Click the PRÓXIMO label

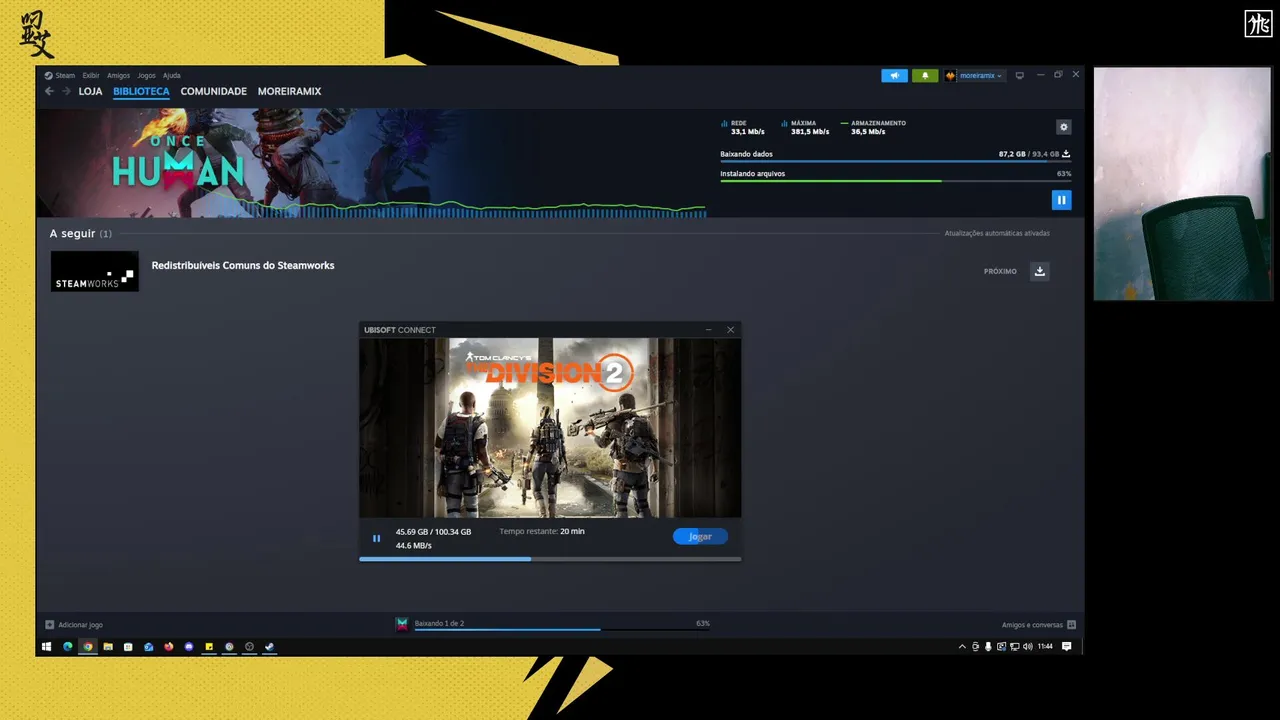click(1000, 271)
